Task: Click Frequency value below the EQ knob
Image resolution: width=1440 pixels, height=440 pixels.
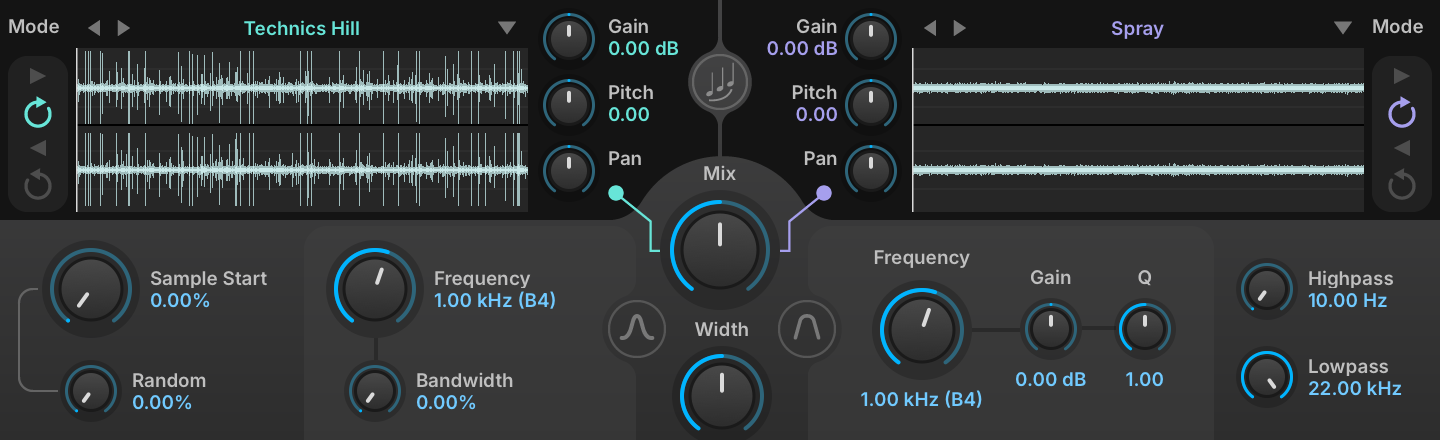Action: [x=921, y=400]
